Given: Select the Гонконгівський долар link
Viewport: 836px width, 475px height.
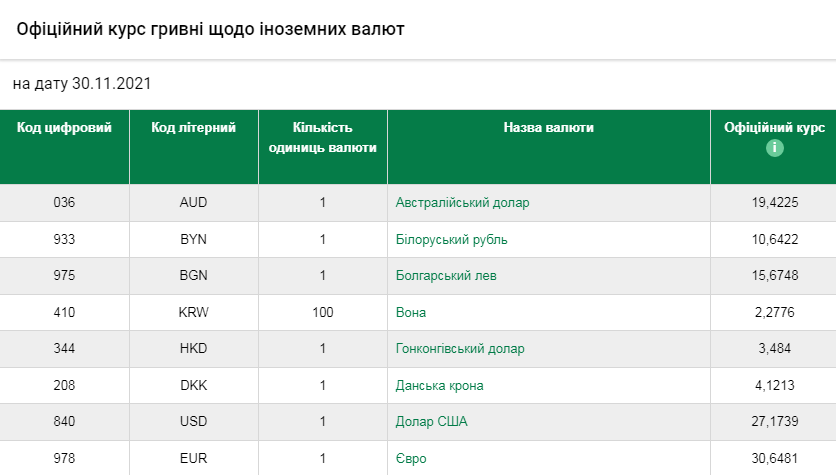Looking at the screenshot, I should coord(460,349).
